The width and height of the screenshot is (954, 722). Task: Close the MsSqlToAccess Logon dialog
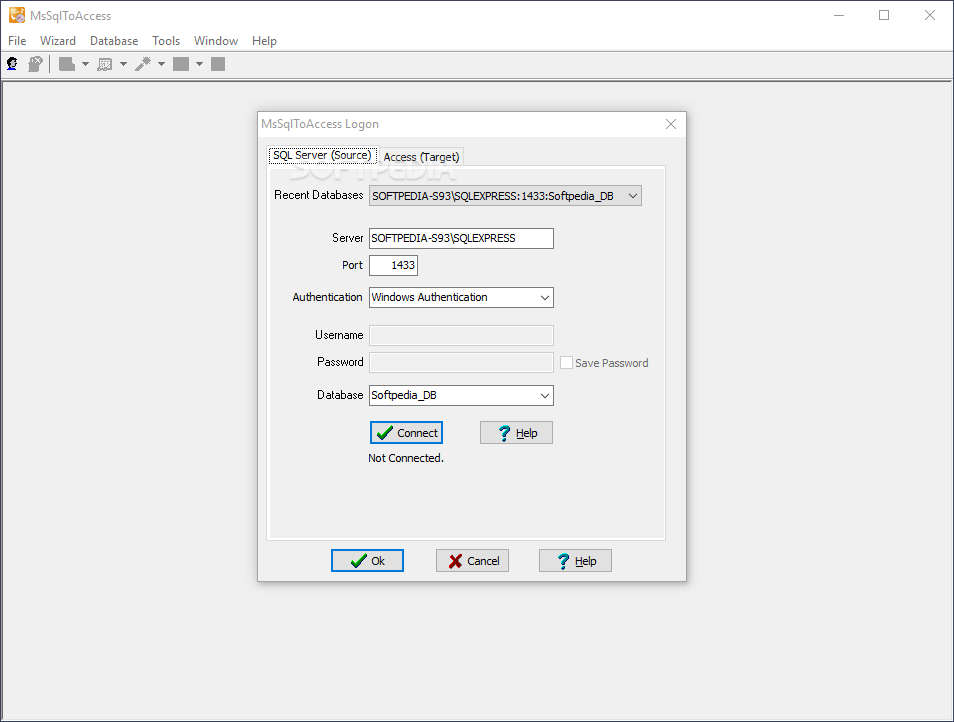[x=671, y=124]
